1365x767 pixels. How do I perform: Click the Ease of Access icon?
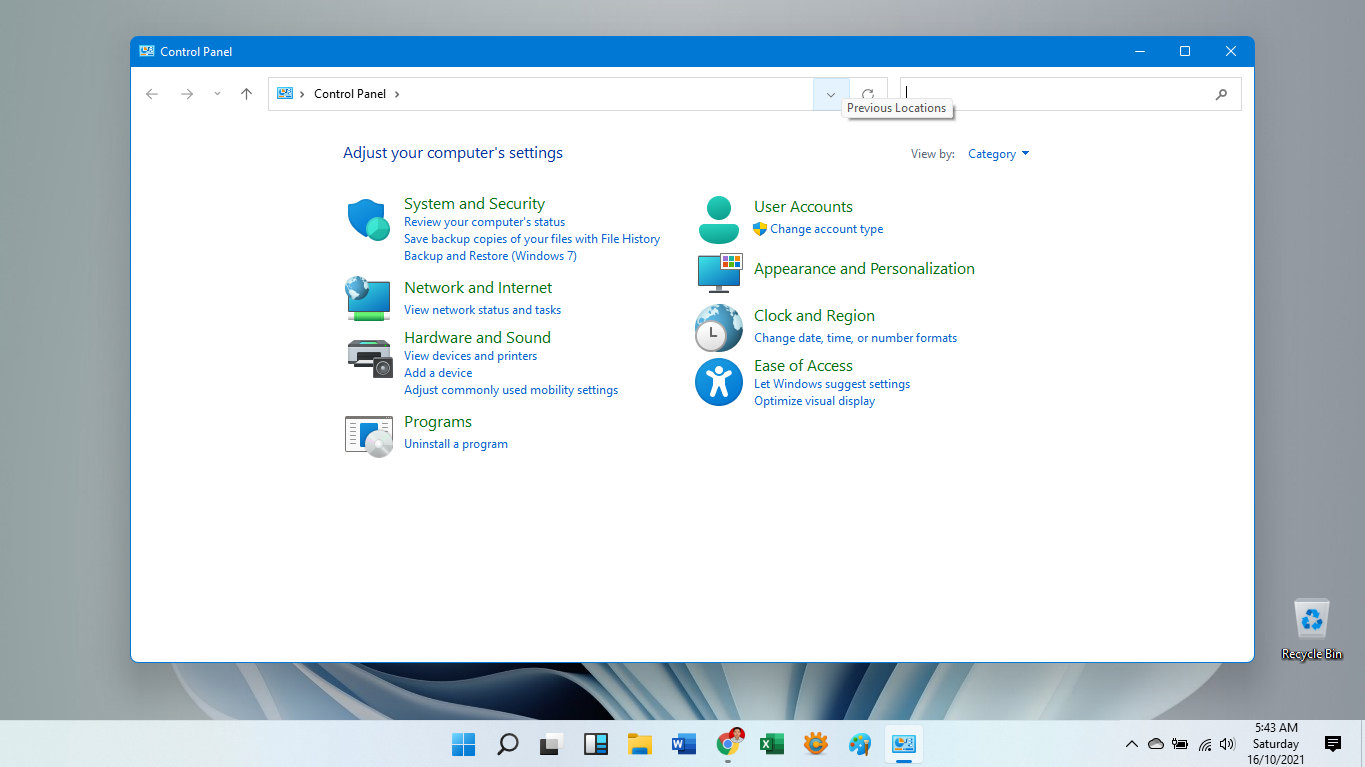point(718,382)
